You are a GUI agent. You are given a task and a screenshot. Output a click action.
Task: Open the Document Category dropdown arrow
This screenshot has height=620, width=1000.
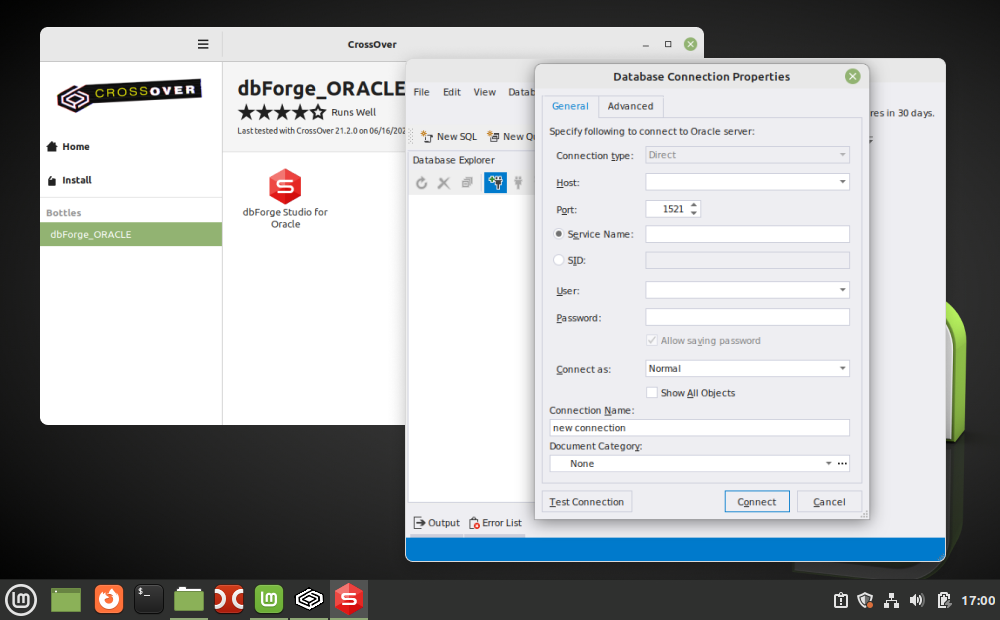point(828,463)
